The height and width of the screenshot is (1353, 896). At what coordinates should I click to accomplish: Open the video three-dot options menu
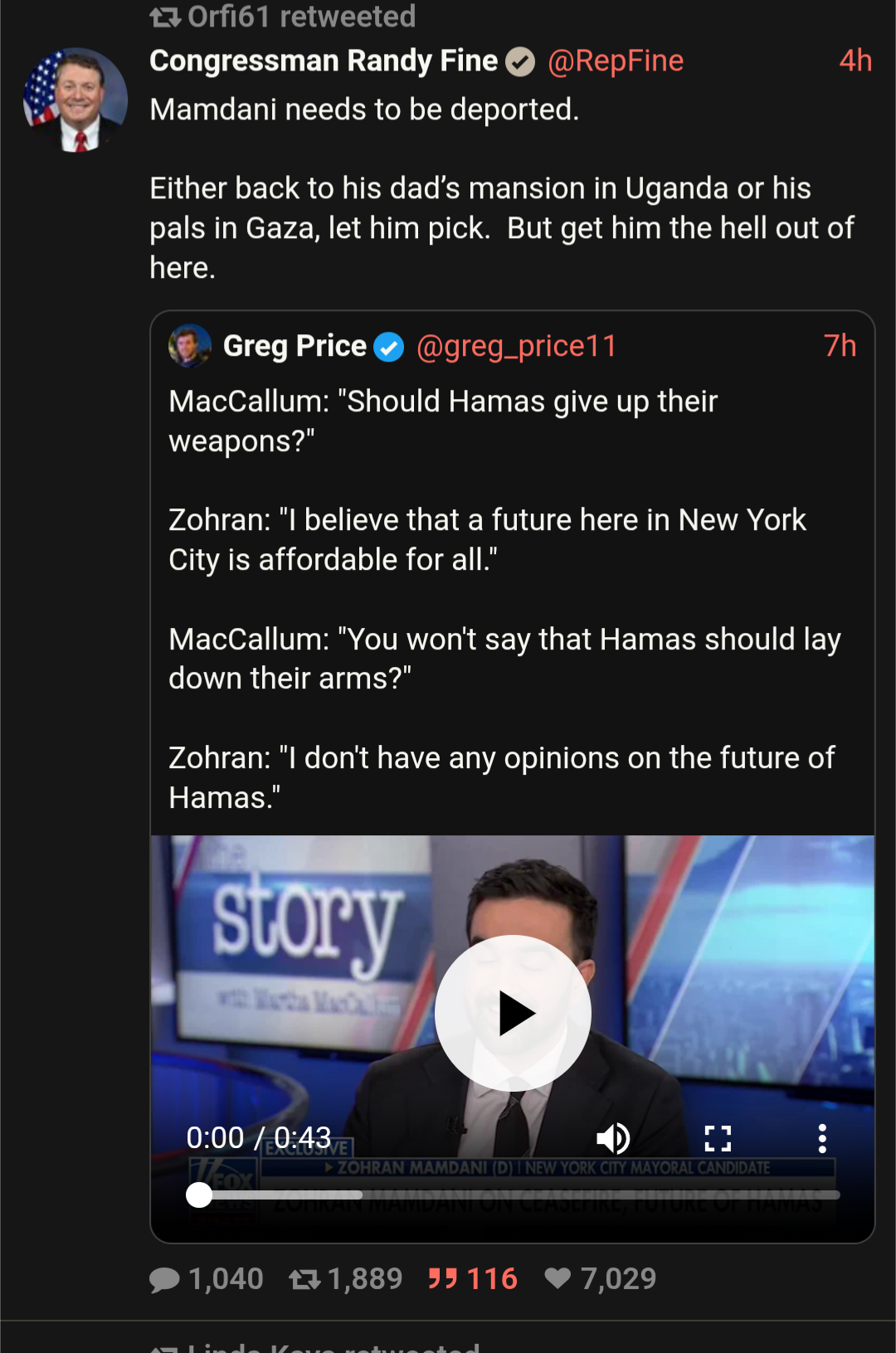[x=822, y=1139]
